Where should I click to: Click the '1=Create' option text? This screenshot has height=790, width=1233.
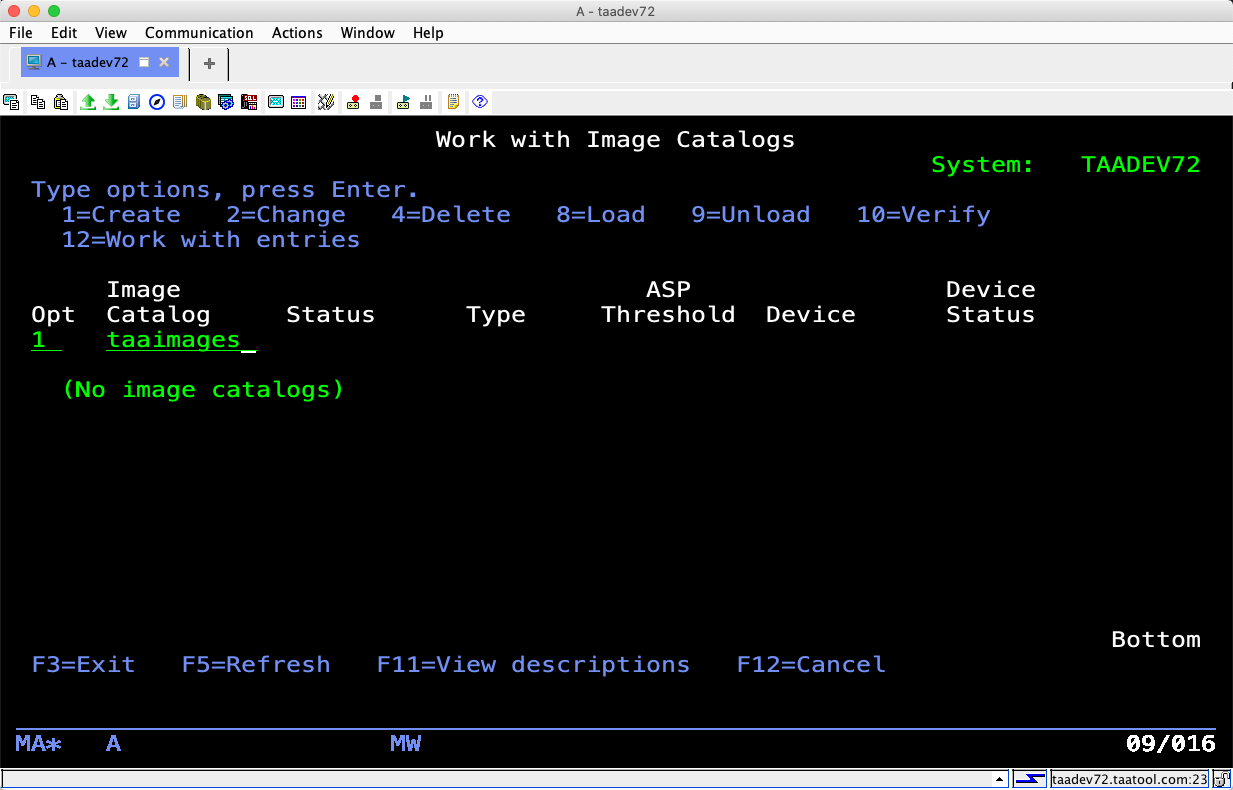121,215
